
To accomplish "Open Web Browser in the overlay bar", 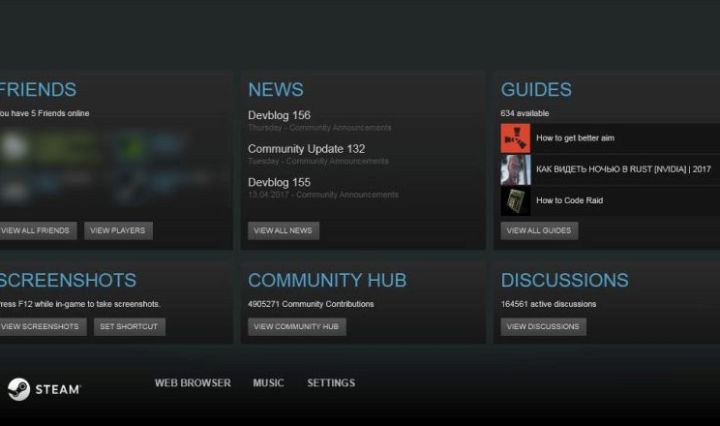I will tap(192, 383).
